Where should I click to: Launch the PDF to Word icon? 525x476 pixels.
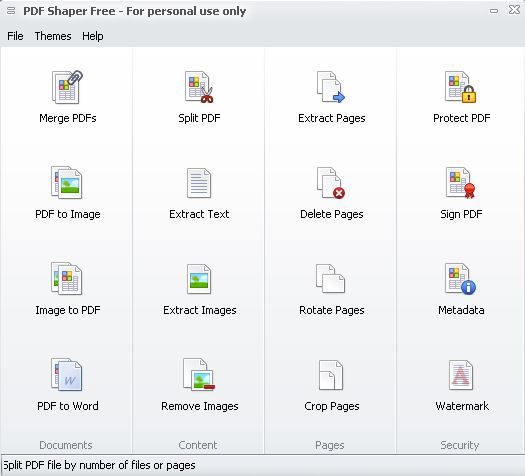click(67, 375)
